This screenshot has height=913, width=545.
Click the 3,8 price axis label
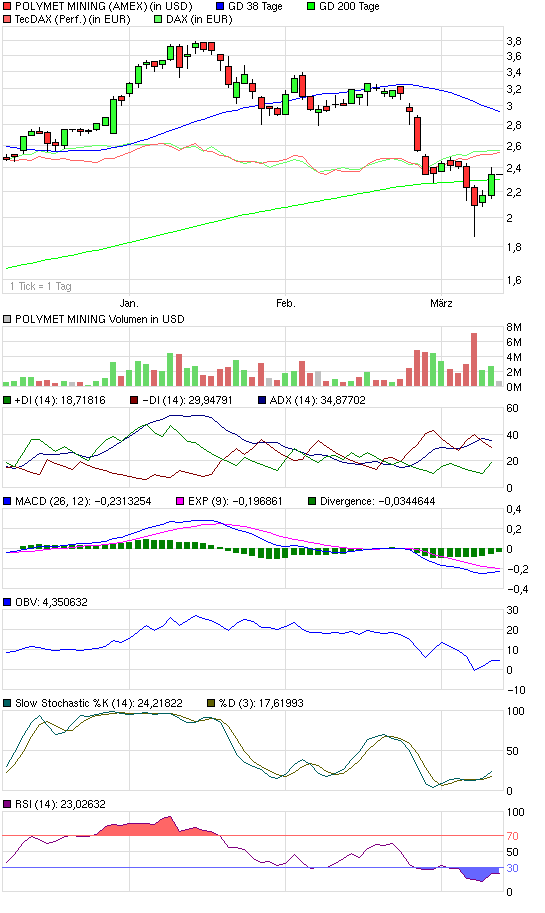(x=514, y=41)
